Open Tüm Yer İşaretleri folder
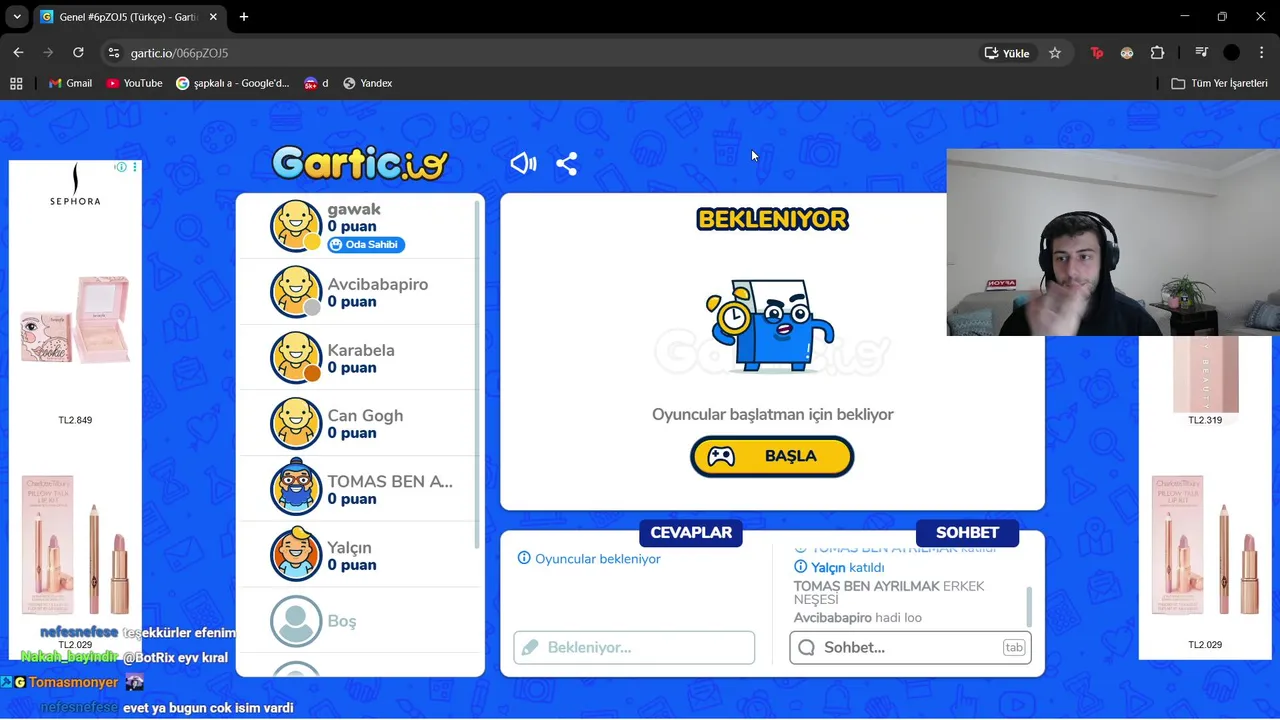This screenshot has width=1280, height=720. 1220,83
